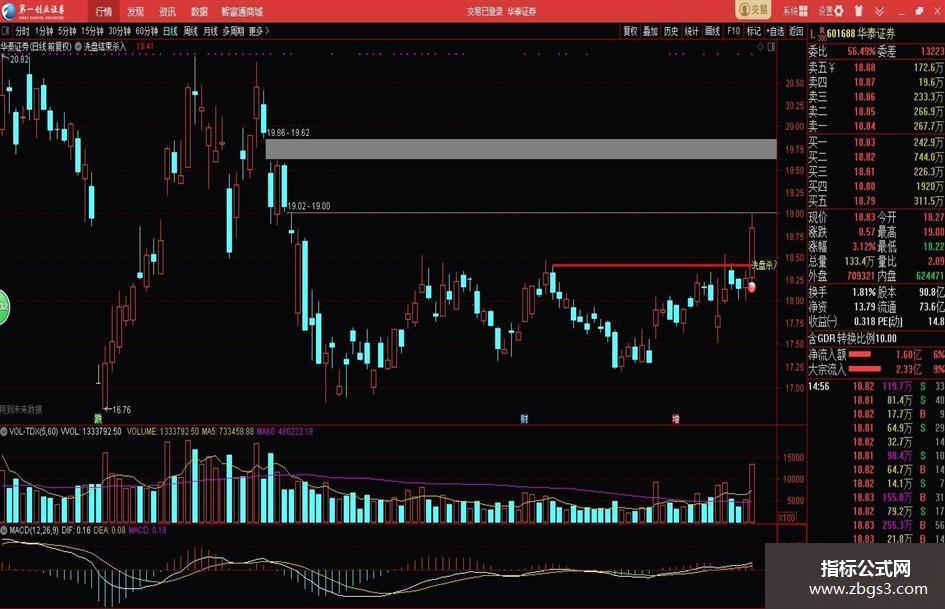
Task: Click the X100 volume scale label
Action: pyautogui.click(x=786, y=517)
